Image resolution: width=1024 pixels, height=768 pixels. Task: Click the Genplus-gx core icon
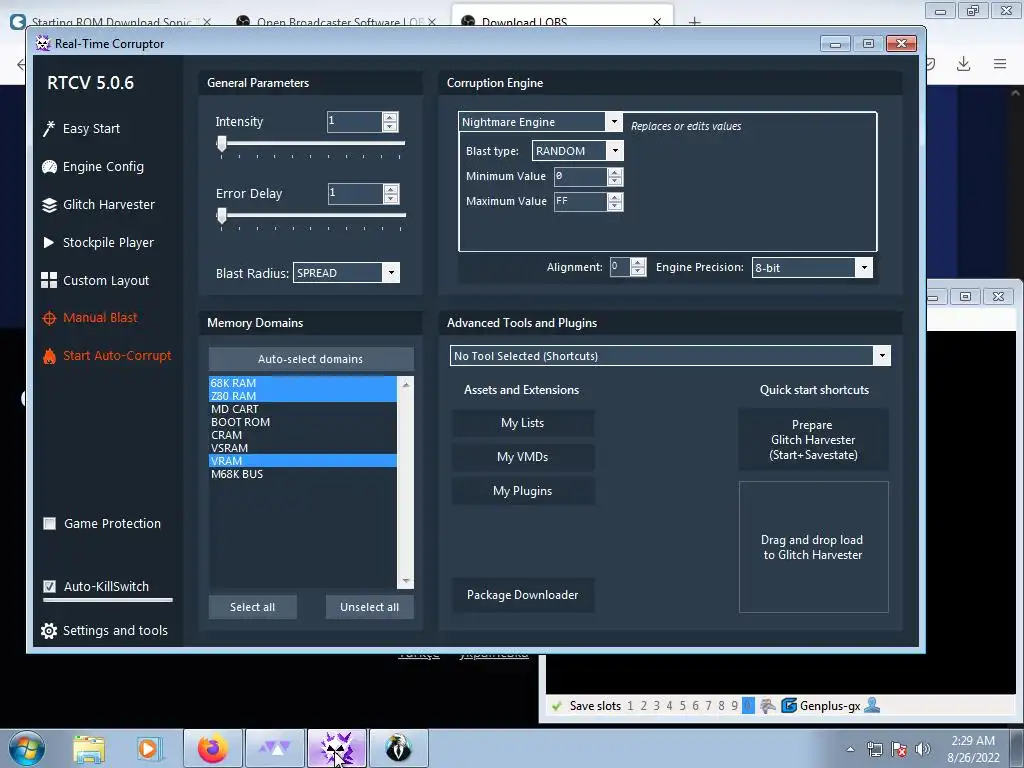click(789, 705)
